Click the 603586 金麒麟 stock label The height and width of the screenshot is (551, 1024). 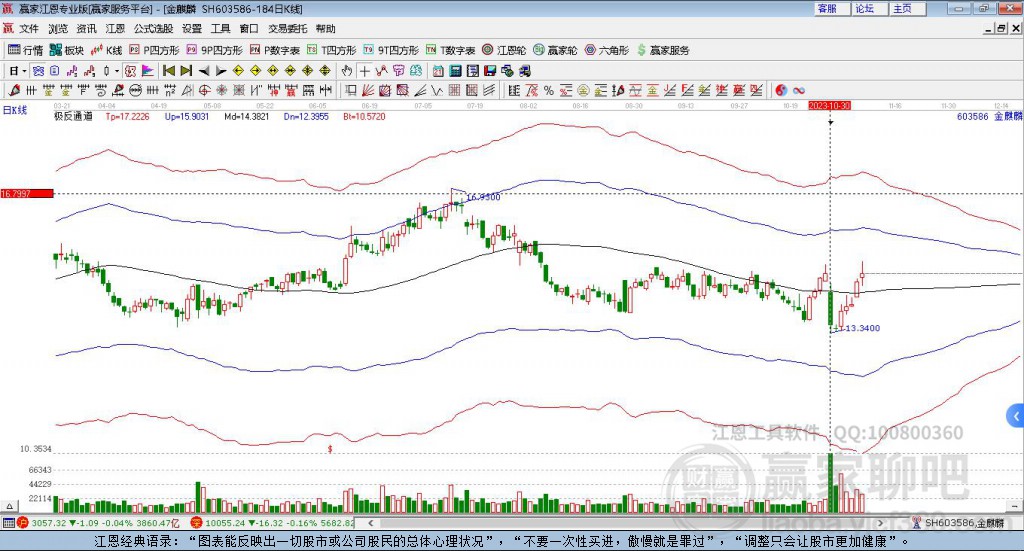pos(989,116)
